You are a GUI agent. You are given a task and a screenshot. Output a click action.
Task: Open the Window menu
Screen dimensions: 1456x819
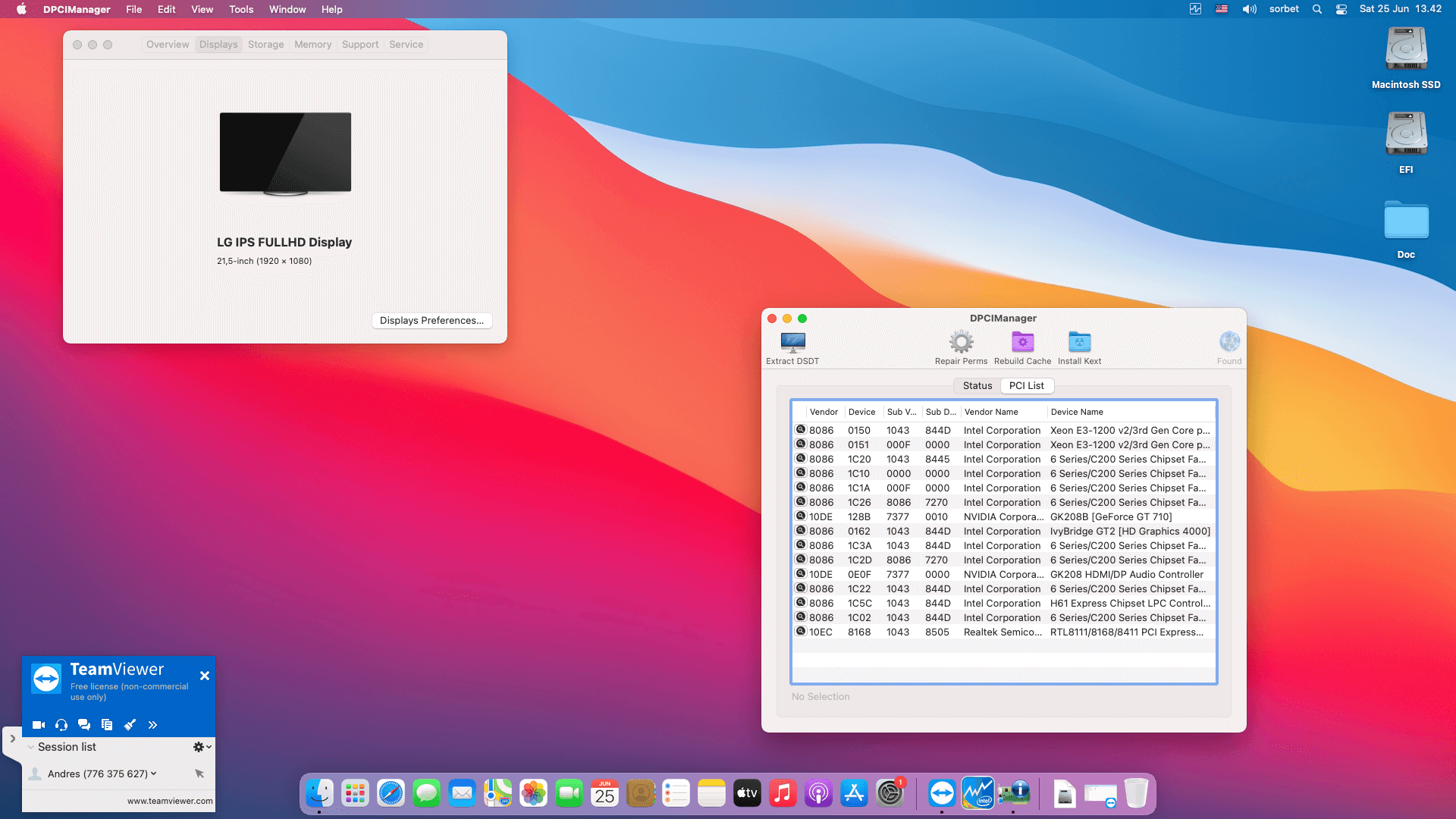pos(287,9)
